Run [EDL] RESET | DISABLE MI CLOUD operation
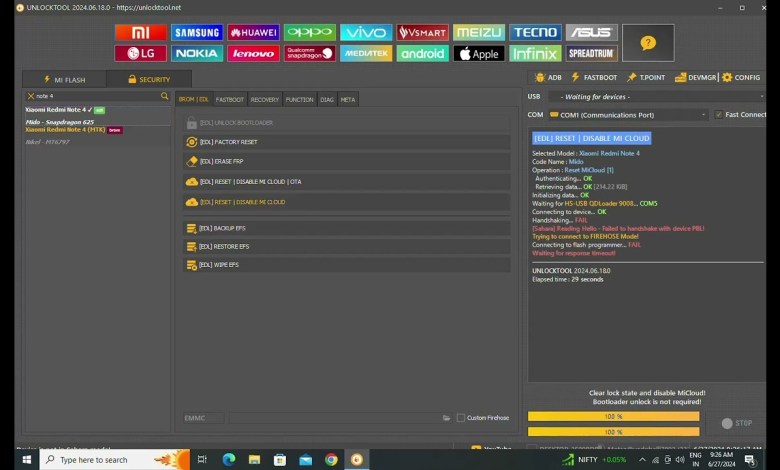Image resolution: width=780 pixels, height=470 pixels. 347,202
